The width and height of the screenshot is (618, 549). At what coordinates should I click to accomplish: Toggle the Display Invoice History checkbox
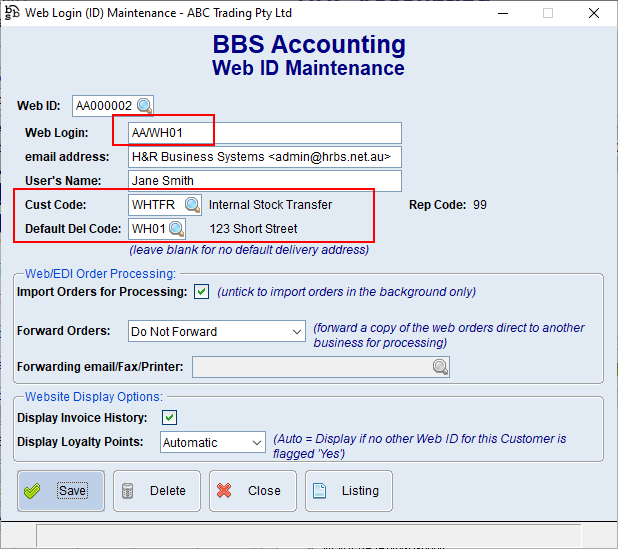170,417
